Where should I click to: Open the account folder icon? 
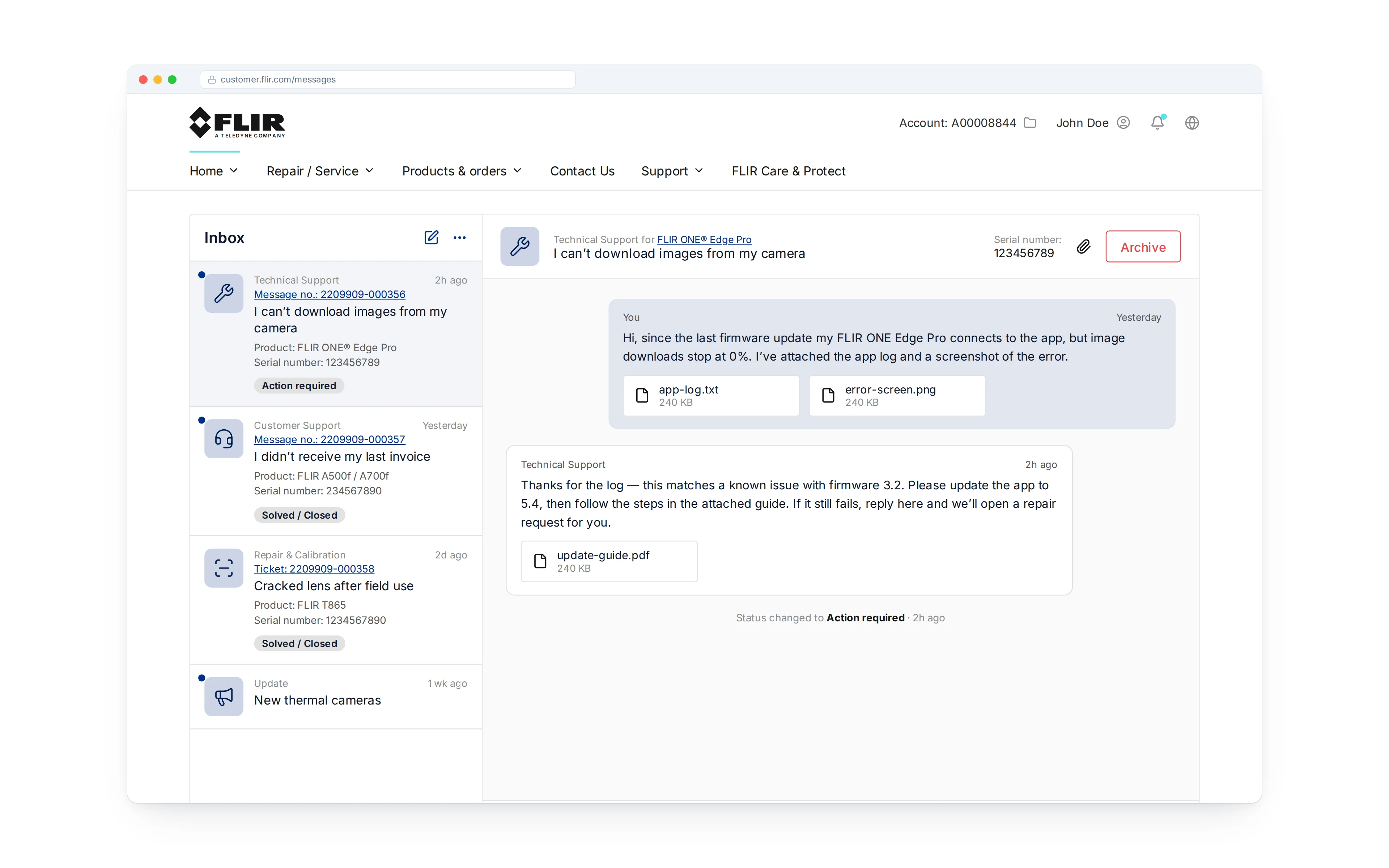point(1030,123)
